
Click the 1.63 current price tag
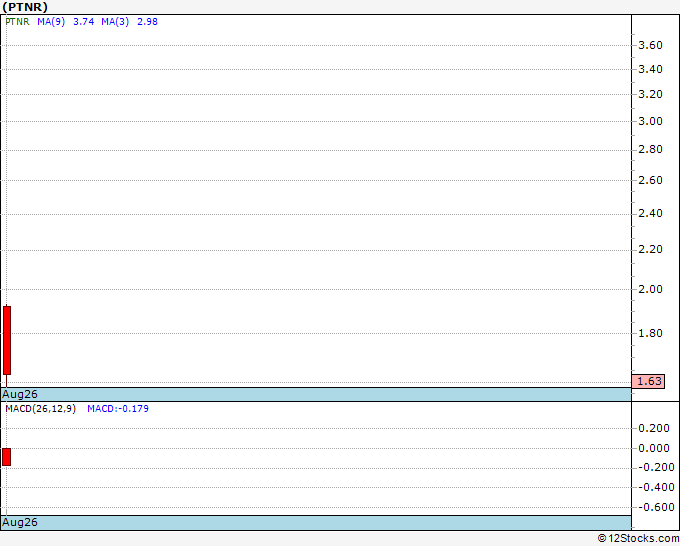pyautogui.click(x=648, y=382)
